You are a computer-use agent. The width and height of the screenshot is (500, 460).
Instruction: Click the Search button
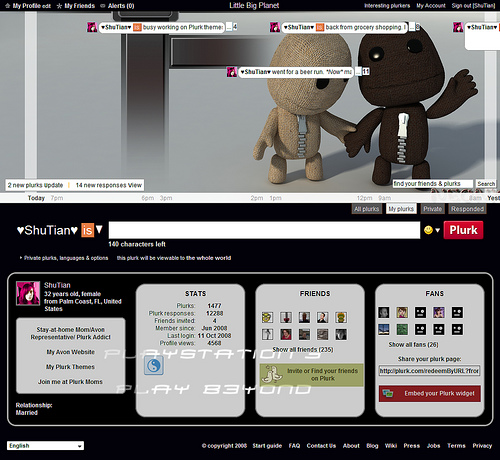(486, 184)
